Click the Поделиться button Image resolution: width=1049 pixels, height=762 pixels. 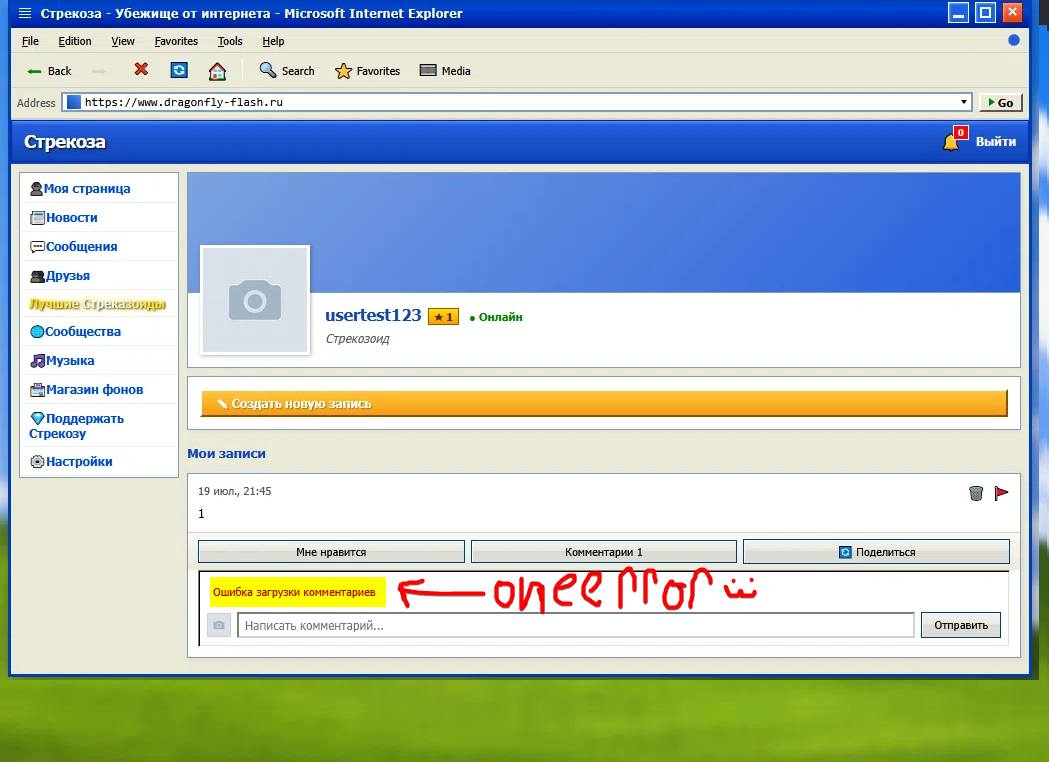pos(876,552)
